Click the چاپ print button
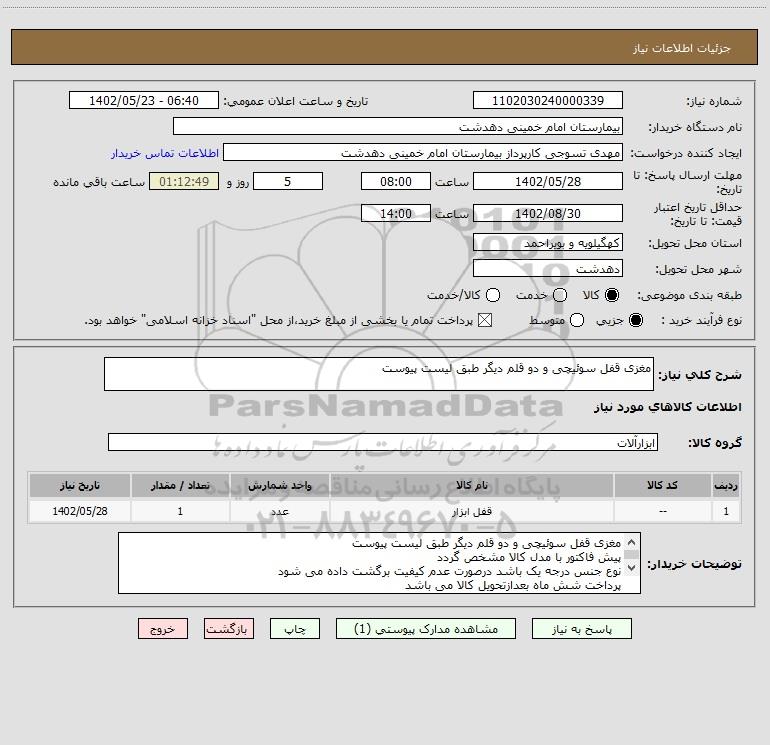This screenshot has width=770, height=745. (295, 629)
